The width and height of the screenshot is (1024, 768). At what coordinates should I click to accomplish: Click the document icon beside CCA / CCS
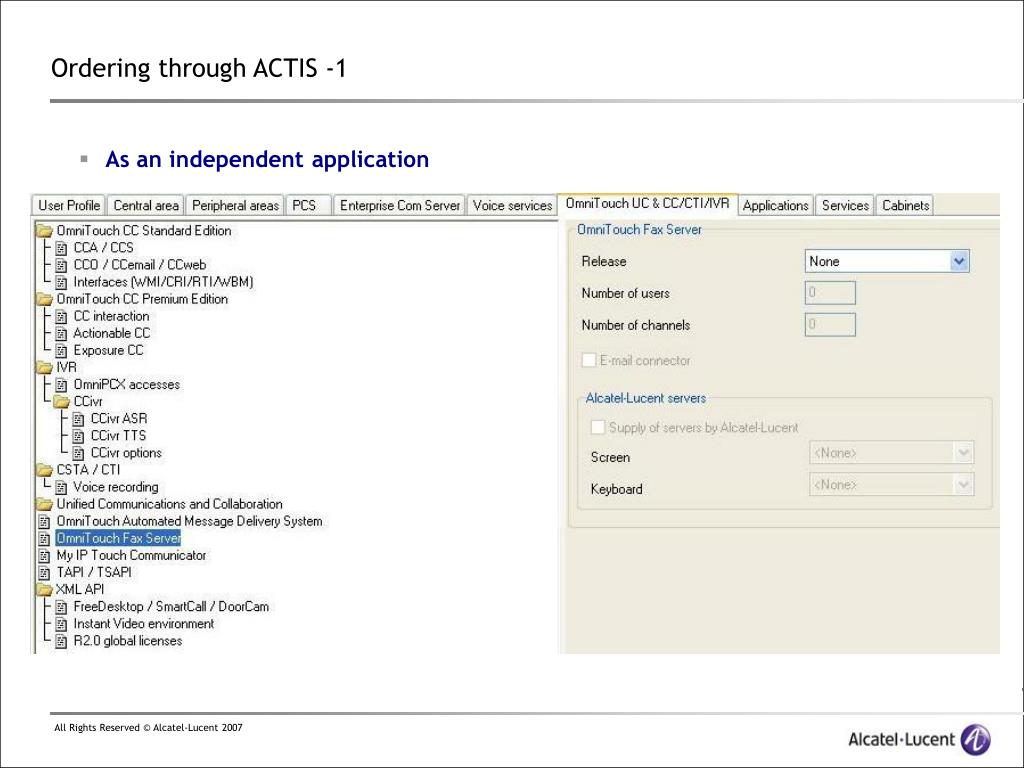point(61,248)
